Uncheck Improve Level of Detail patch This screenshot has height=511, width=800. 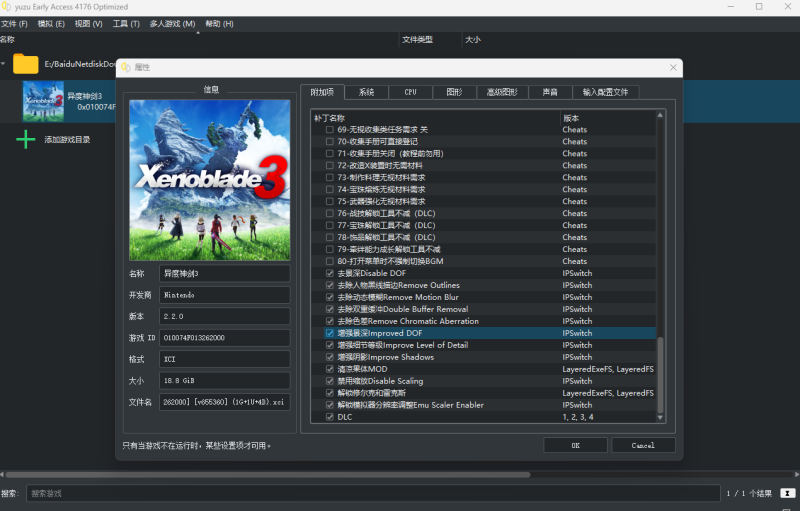pos(330,345)
